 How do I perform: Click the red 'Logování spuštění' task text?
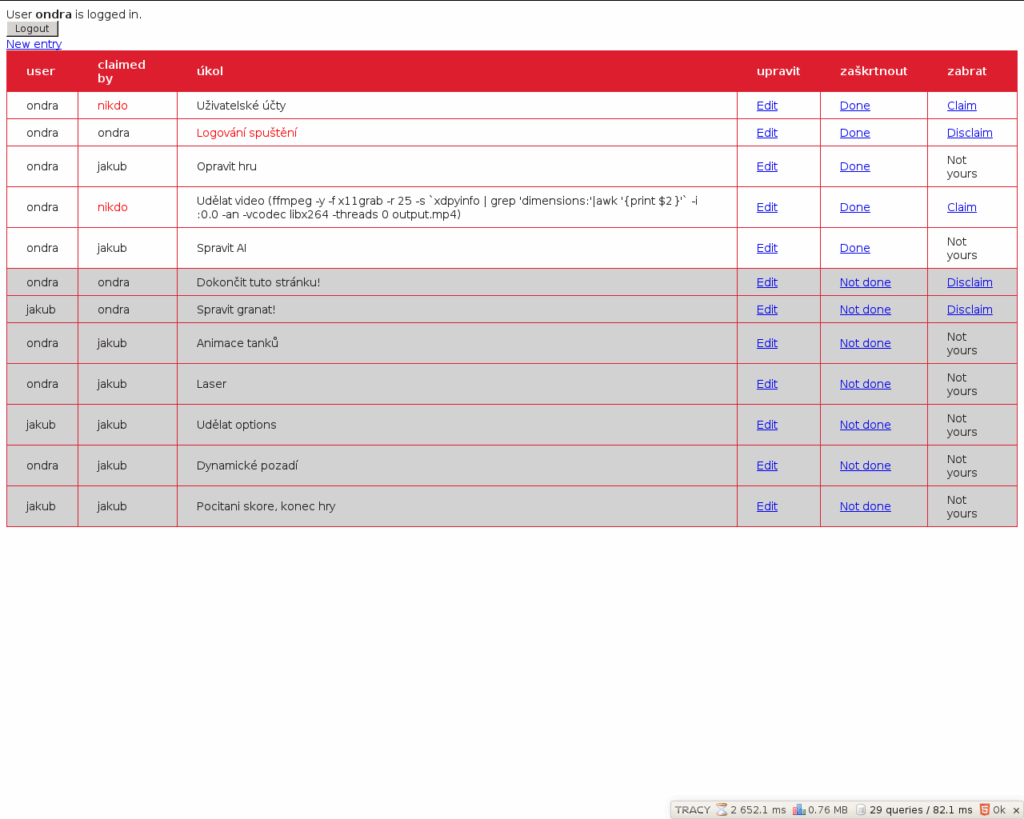click(247, 133)
